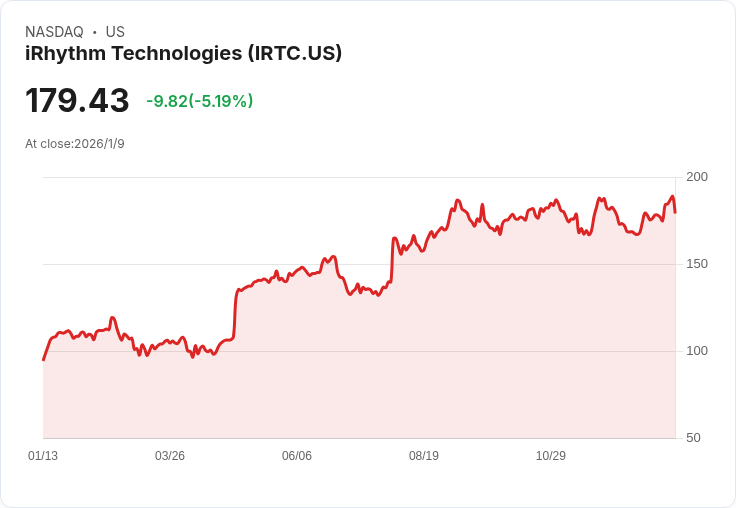Screen dimensions: 736x508
Task: Click the final endpoint of the price line
Action: 675,211
